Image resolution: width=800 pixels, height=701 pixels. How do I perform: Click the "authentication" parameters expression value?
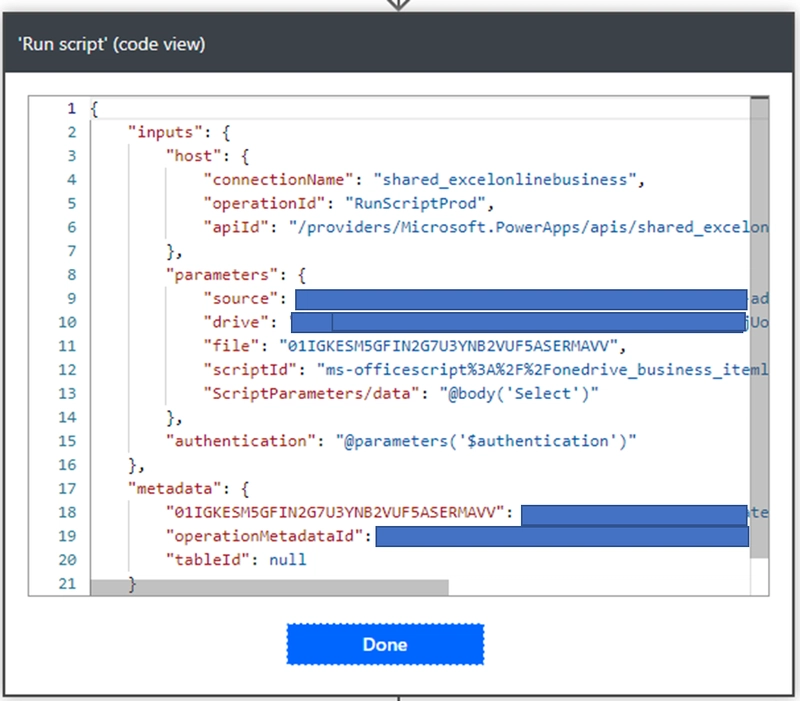click(491, 441)
